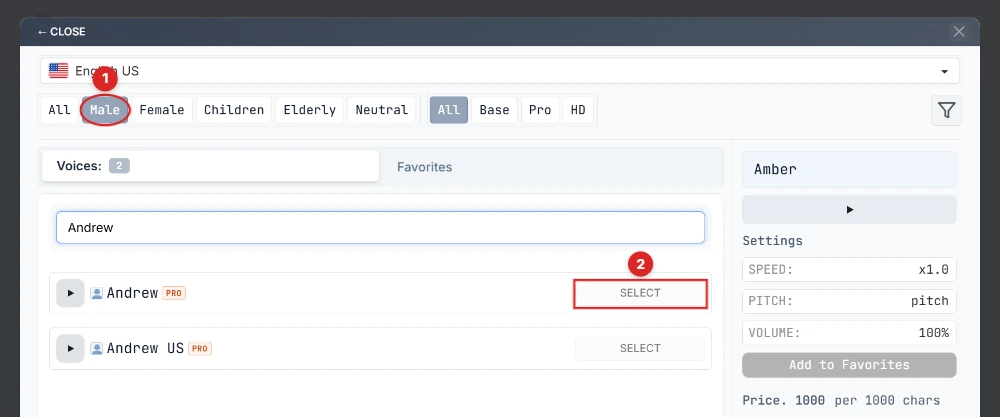The height and width of the screenshot is (417, 1000).
Task: Play the Andrew voice preview
Action: click(71, 293)
